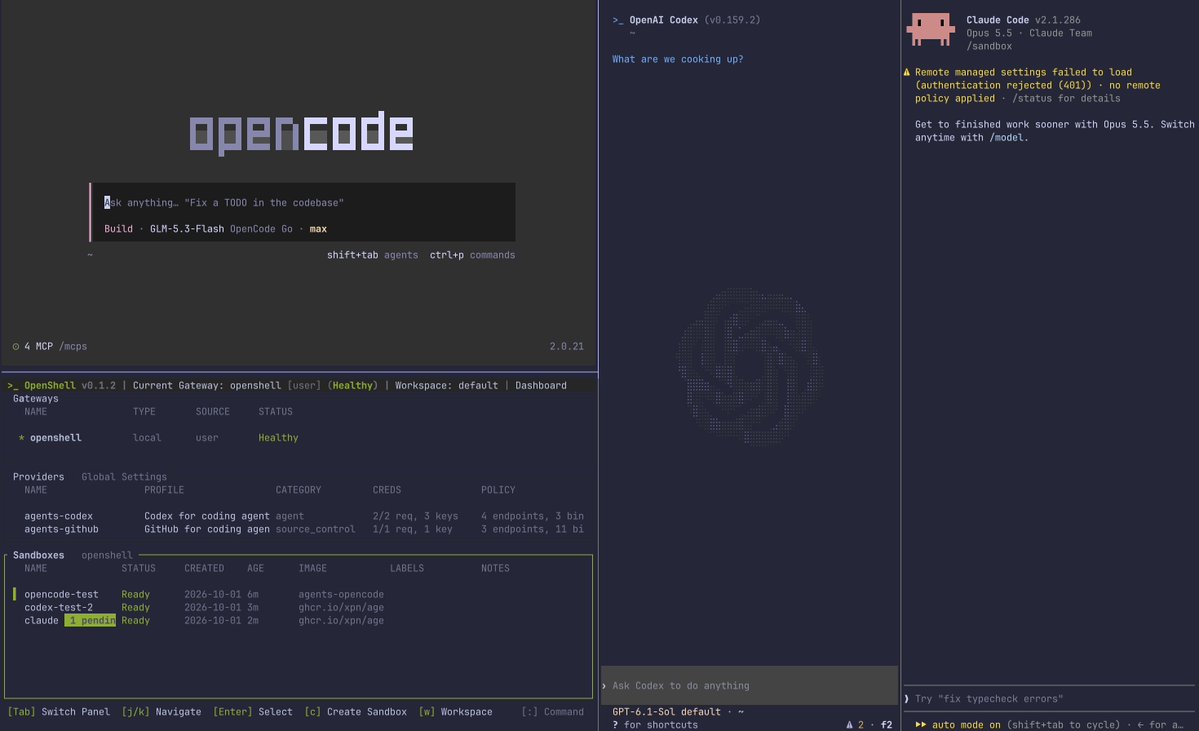This screenshot has height=731, width=1199.
Task: Click the [Tab] Switch Panel hint
Action: click(x=58, y=712)
